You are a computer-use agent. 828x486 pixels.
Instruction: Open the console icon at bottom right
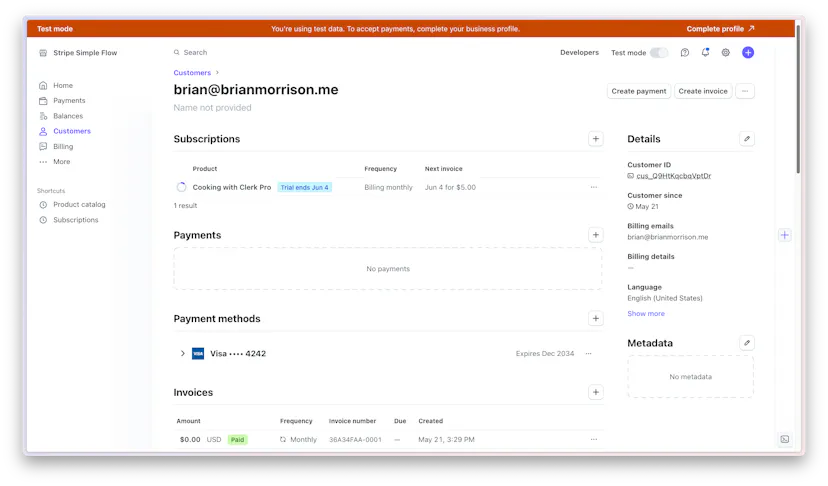[x=785, y=440]
